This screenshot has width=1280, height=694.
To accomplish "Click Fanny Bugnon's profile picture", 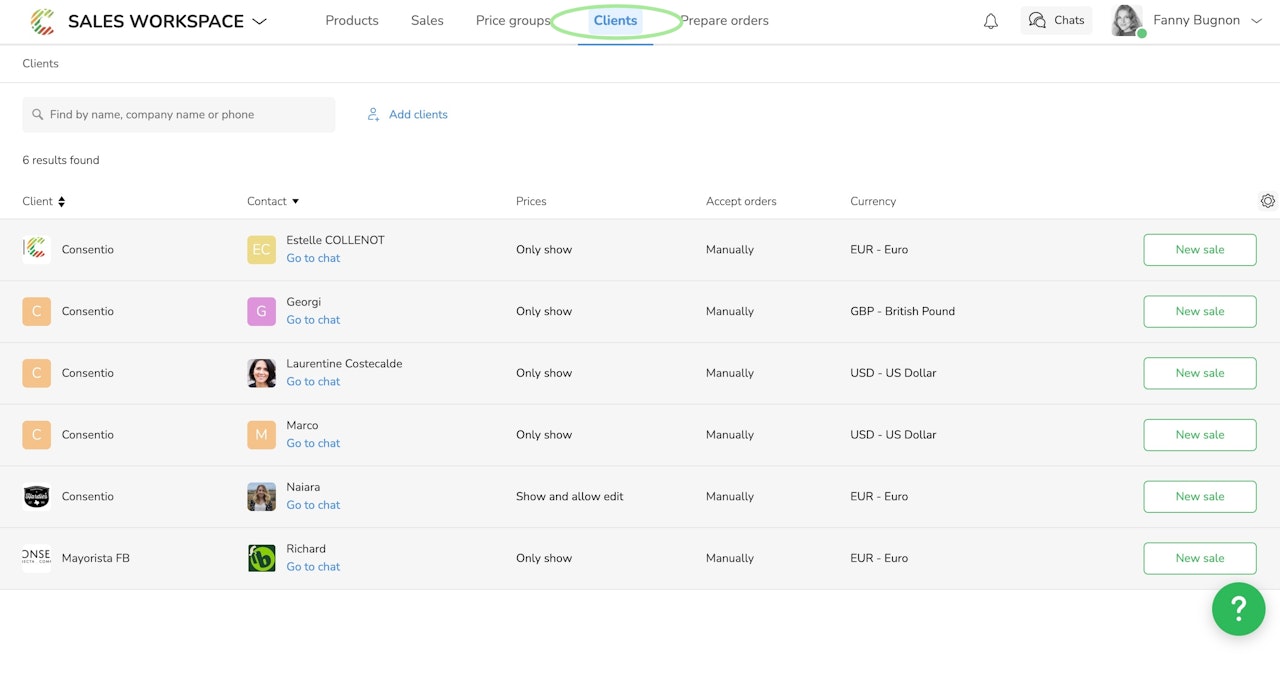I will point(1127,20).
